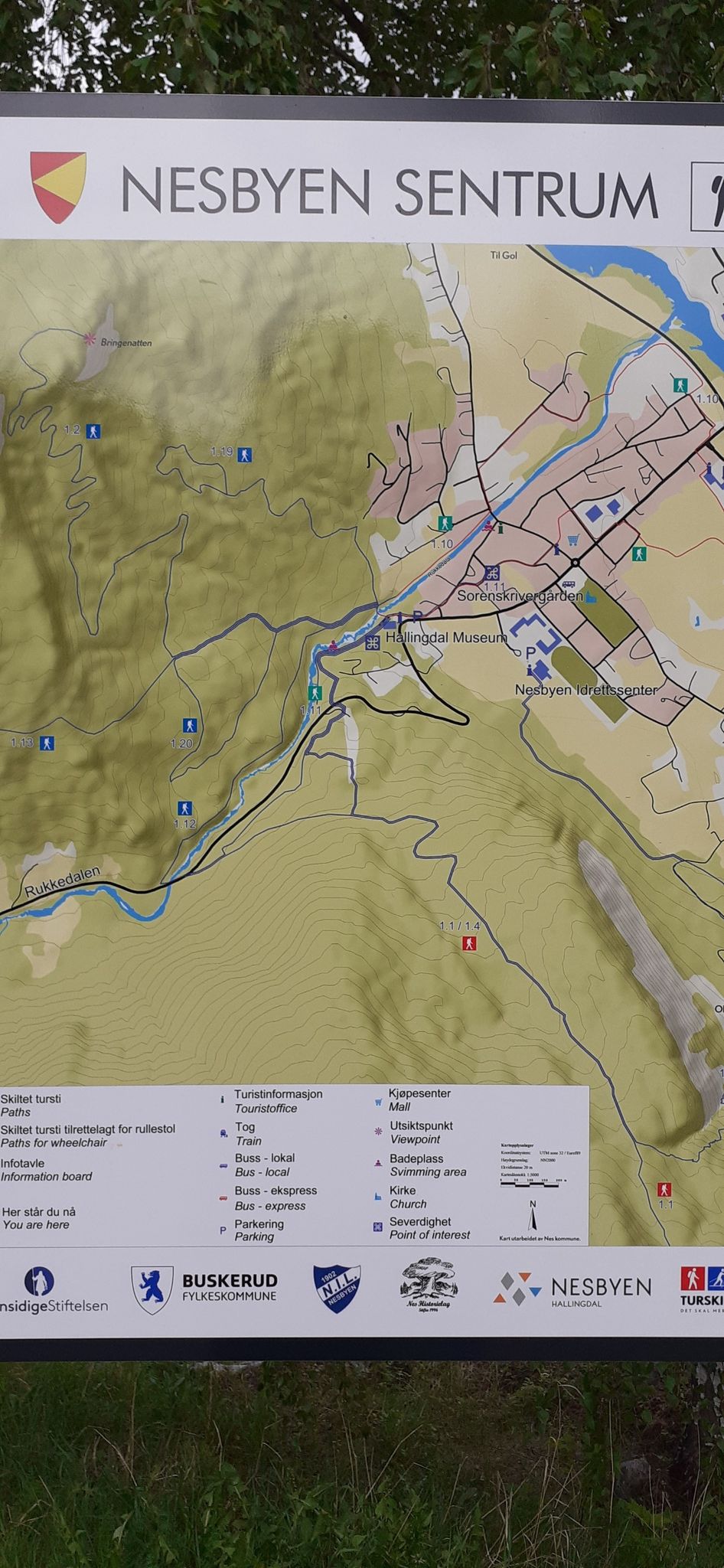Select the parking P above Nesbyen Idrettssenter

tap(530, 653)
